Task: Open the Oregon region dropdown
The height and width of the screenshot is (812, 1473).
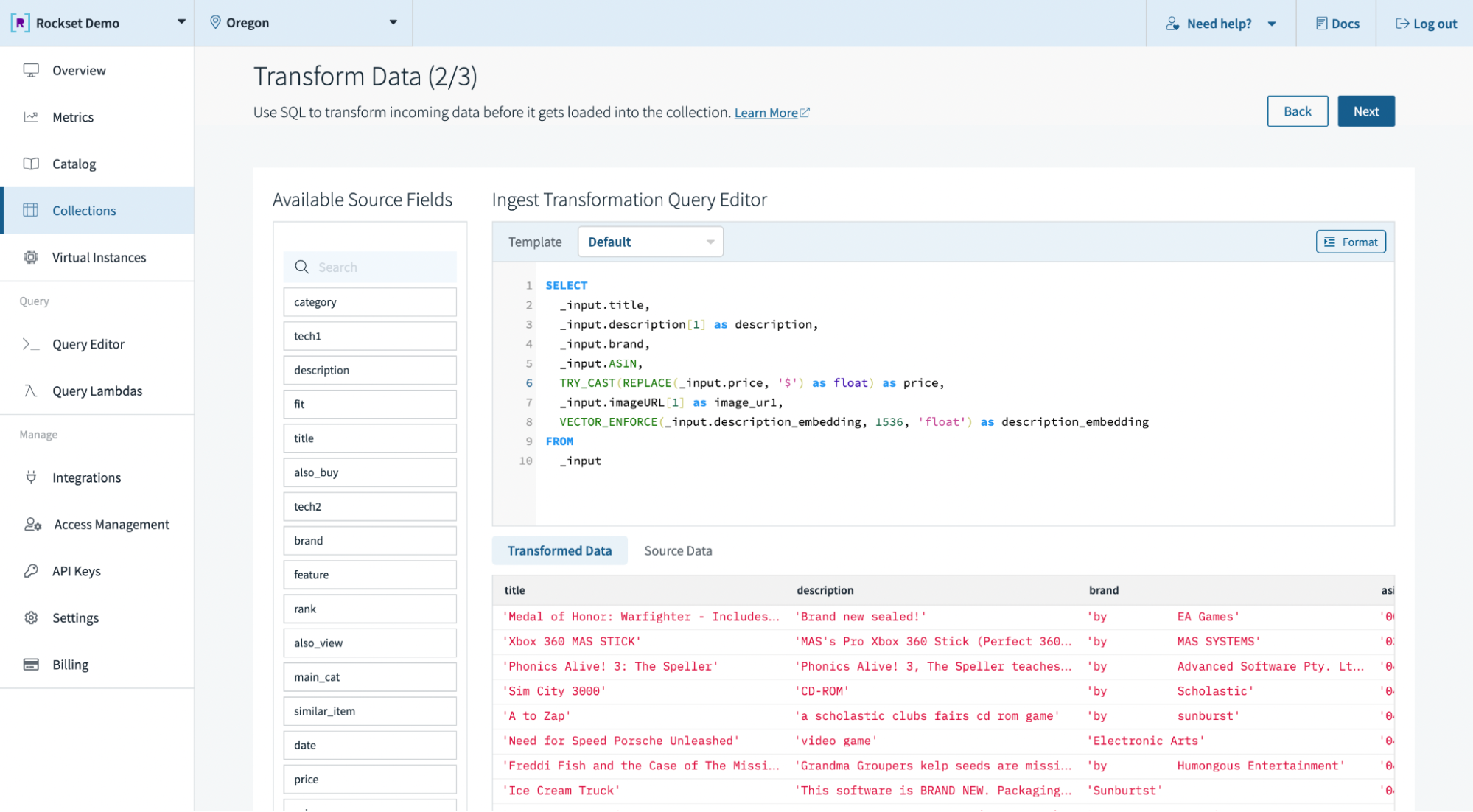Action: 393,22
